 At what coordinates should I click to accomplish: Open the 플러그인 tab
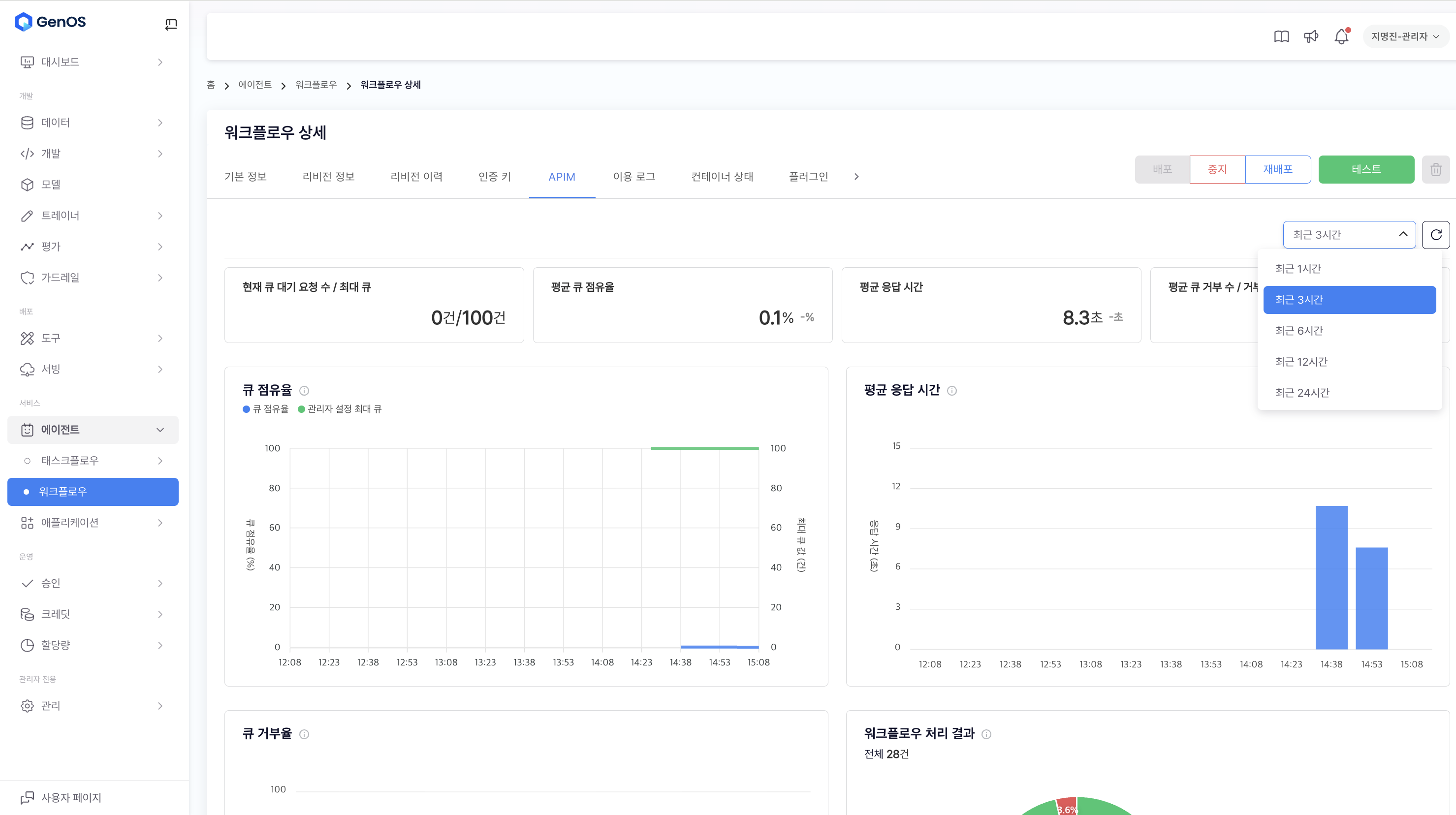point(808,177)
